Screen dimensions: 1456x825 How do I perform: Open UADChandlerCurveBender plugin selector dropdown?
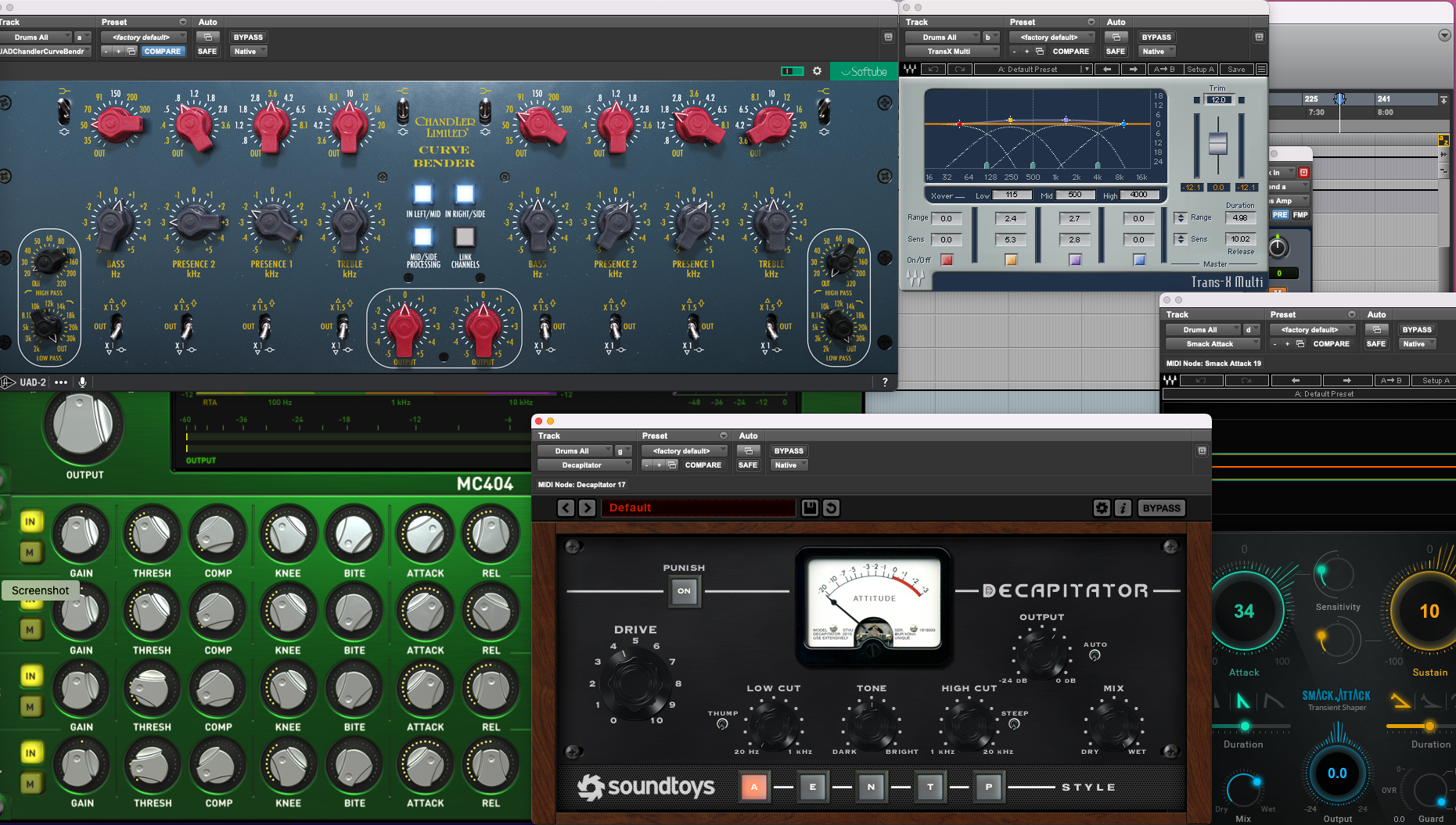(46, 51)
